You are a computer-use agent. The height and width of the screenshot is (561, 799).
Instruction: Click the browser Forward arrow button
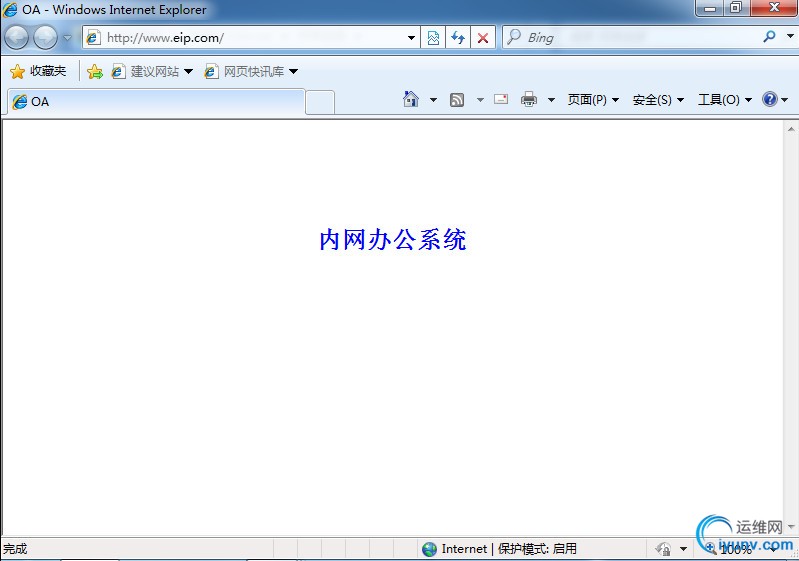coord(46,37)
